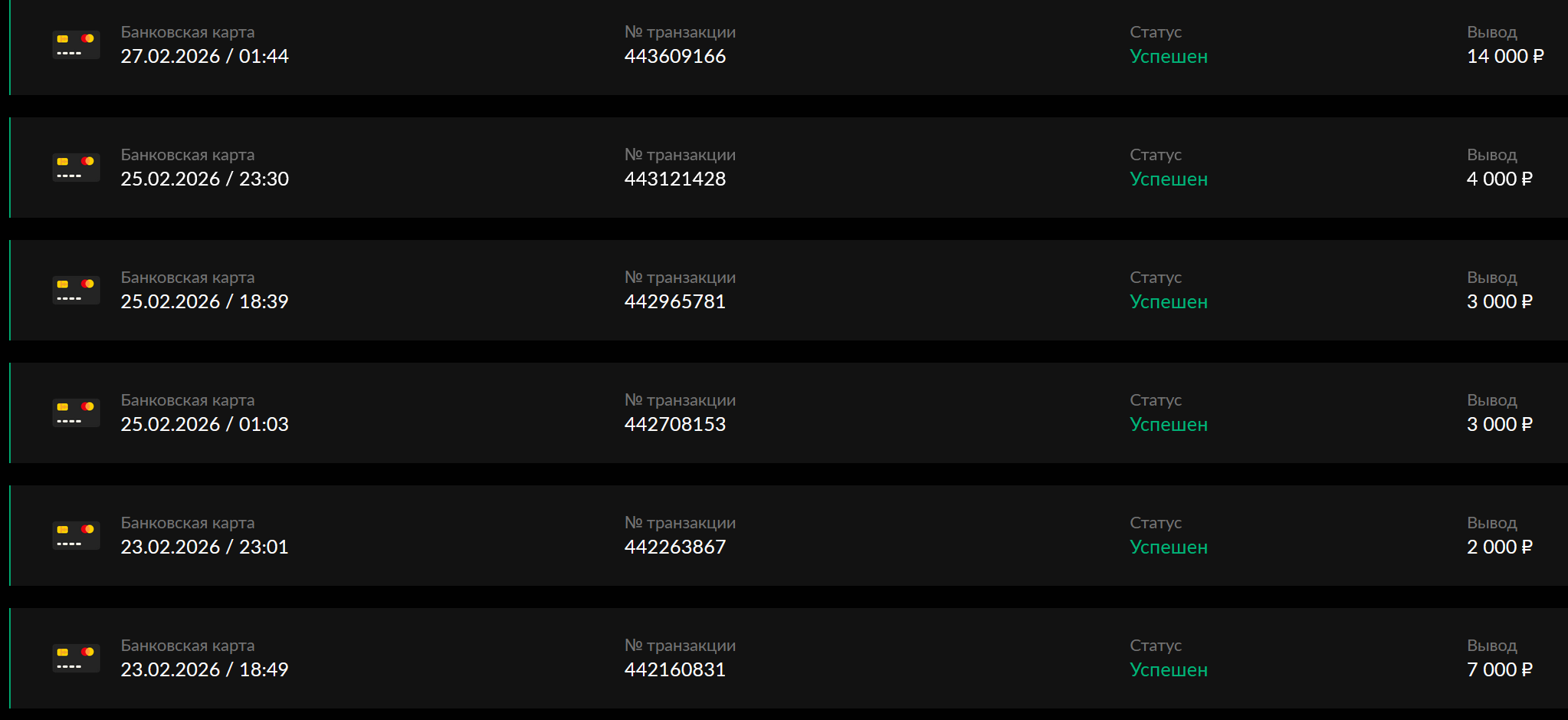Click the card icon dated 23.02.2026 / 18:49
Viewport: 1568px width, 720px height.
[76, 659]
